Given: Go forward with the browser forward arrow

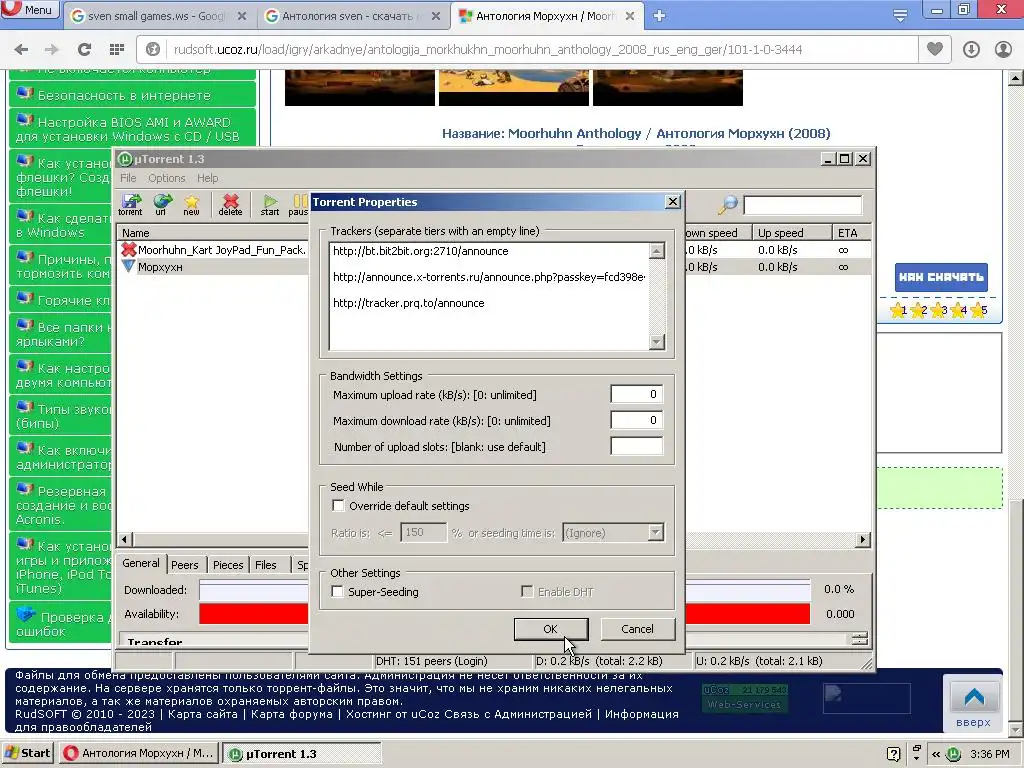Looking at the screenshot, I should click(52, 49).
